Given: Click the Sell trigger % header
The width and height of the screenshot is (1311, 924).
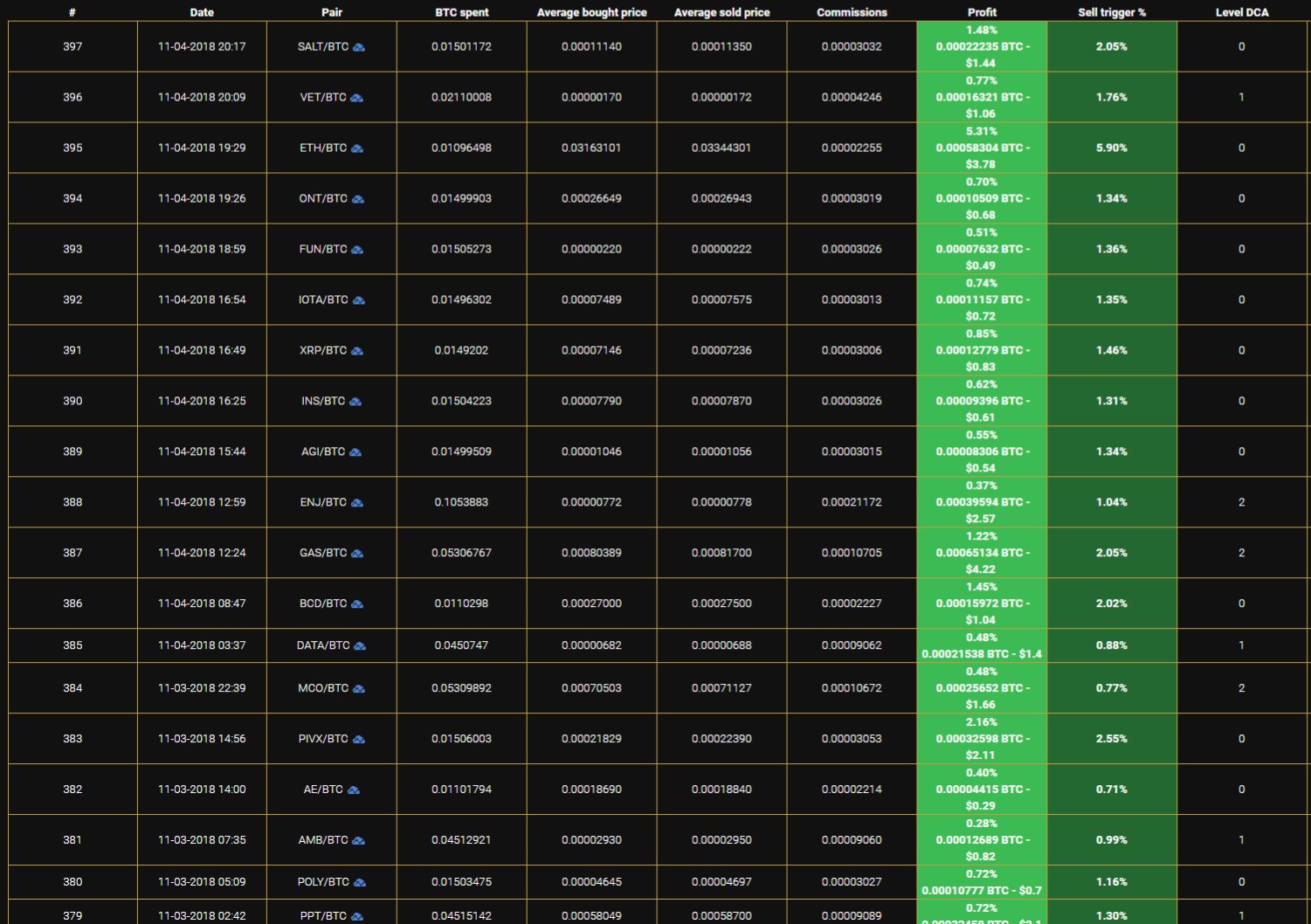Looking at the screenshot, I should click(x=1112, y=12).
